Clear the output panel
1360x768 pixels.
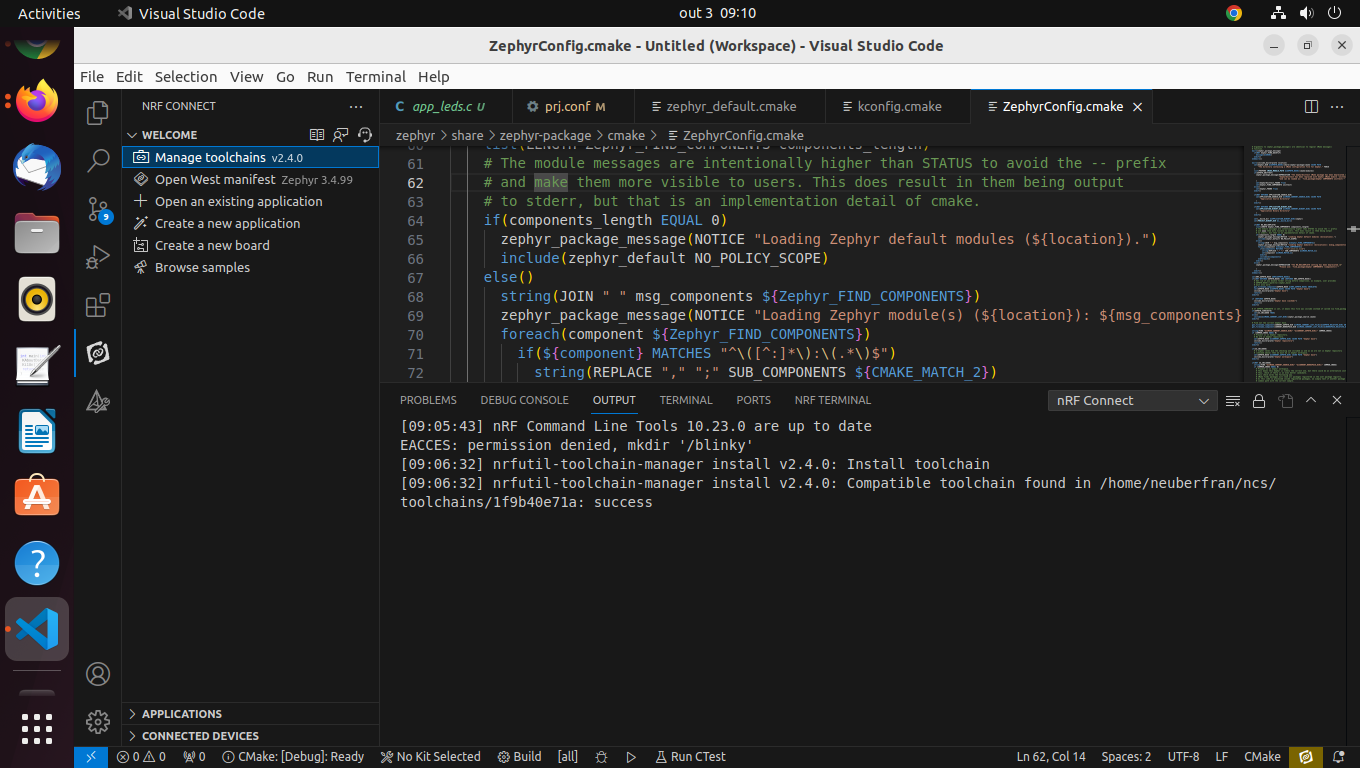point(1233,400)
